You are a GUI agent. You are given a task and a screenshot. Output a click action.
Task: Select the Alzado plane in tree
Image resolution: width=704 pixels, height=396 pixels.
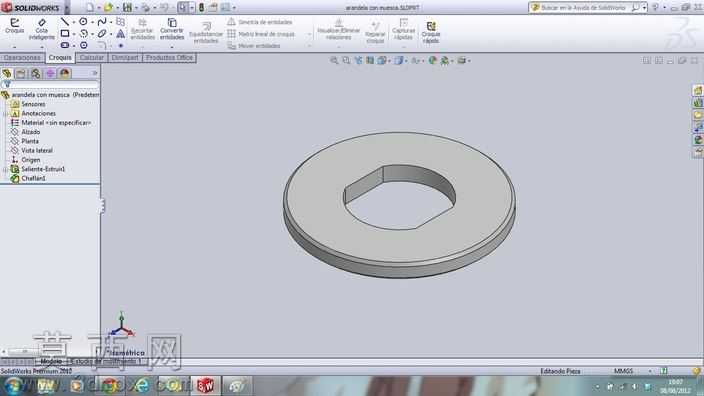(31, 132)
